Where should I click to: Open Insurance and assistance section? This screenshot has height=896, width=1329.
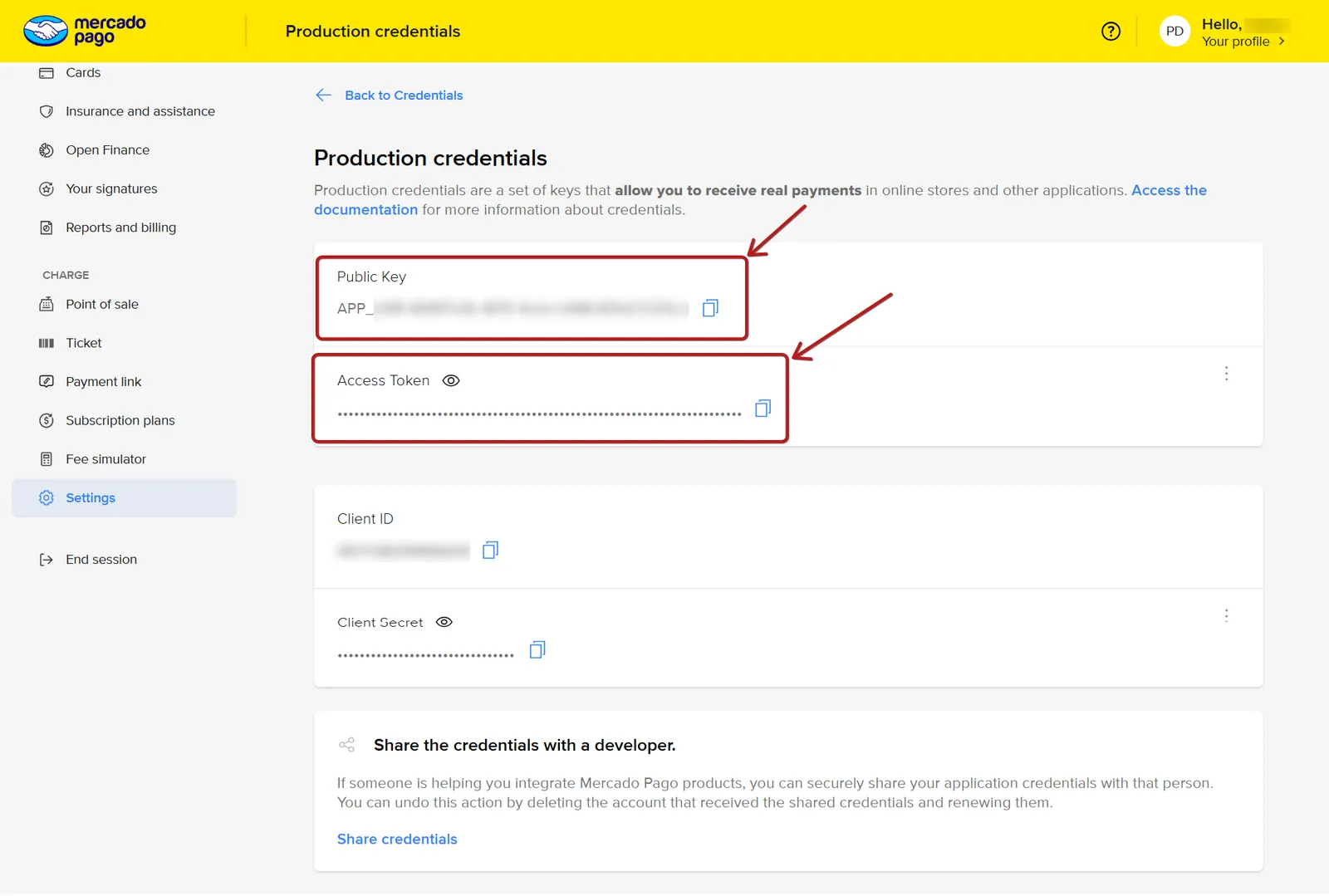click(x=140, y=111)
